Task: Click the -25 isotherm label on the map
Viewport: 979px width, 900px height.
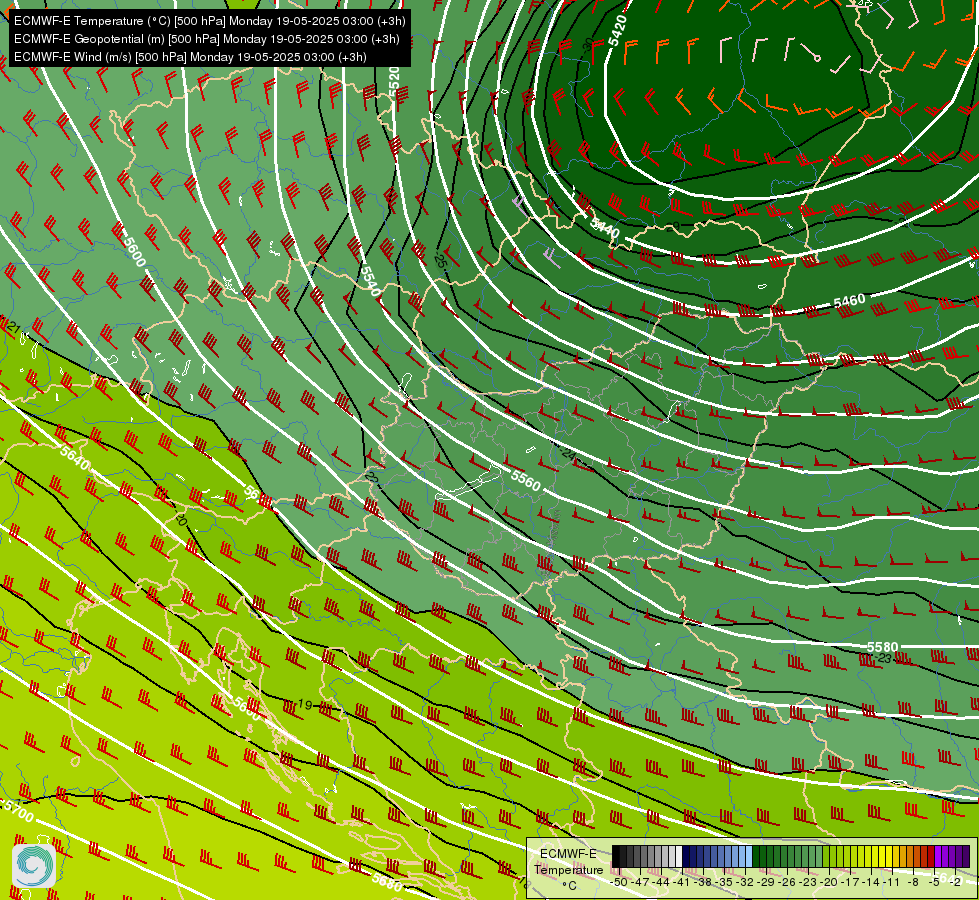Action: click(x=440, y=260)
